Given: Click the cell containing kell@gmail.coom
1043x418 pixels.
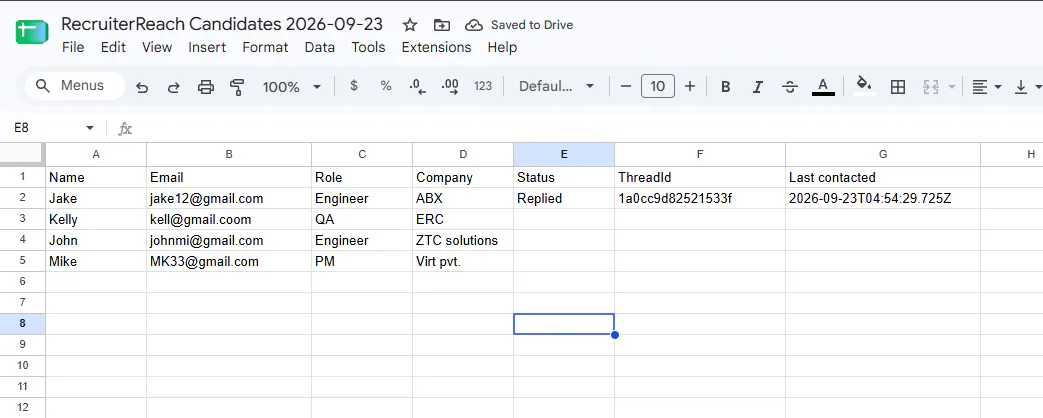Looking at the screenshot, I should [x=229, y=219].
